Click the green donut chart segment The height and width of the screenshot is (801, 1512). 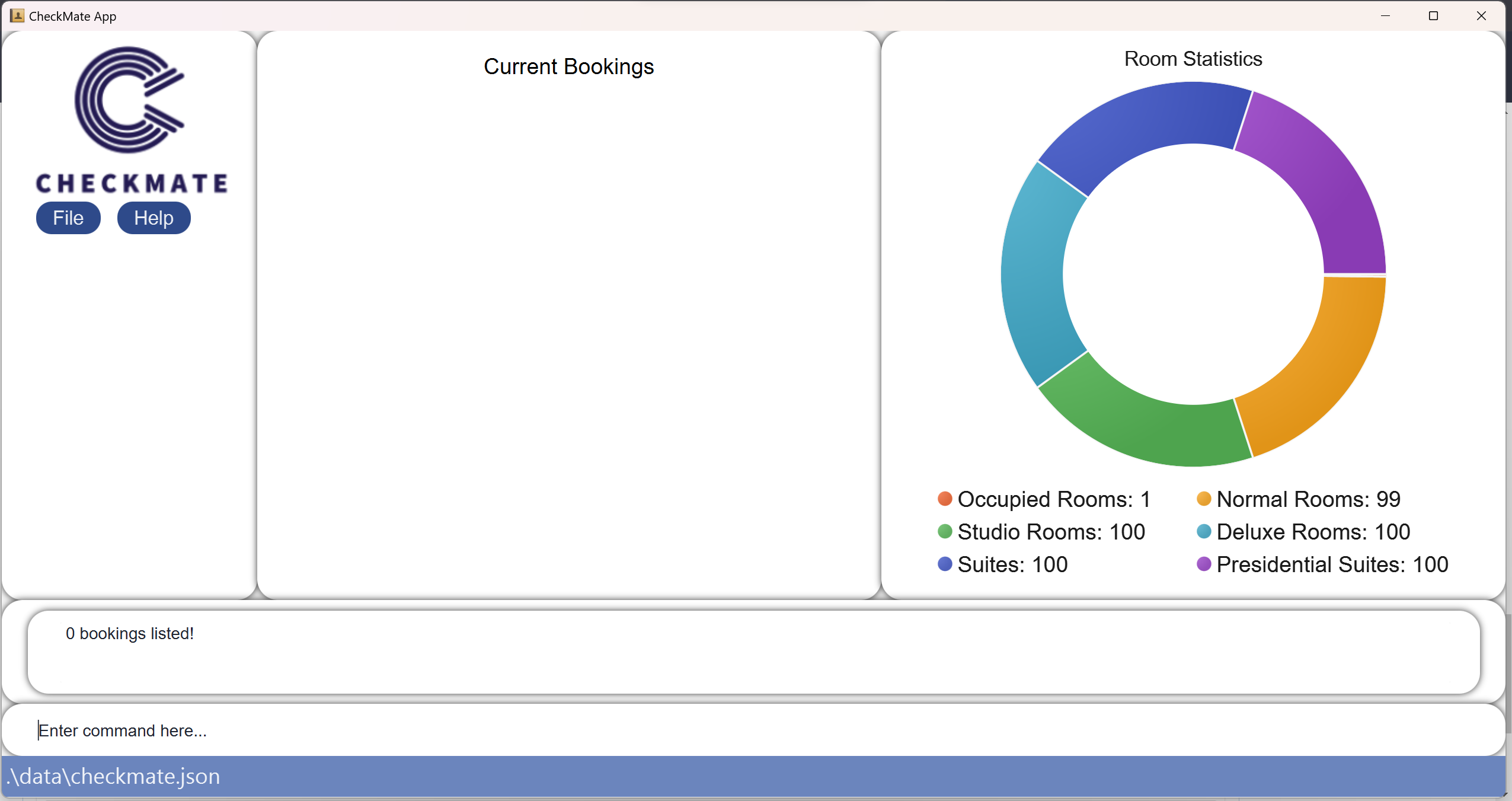tap(1144, 427)
